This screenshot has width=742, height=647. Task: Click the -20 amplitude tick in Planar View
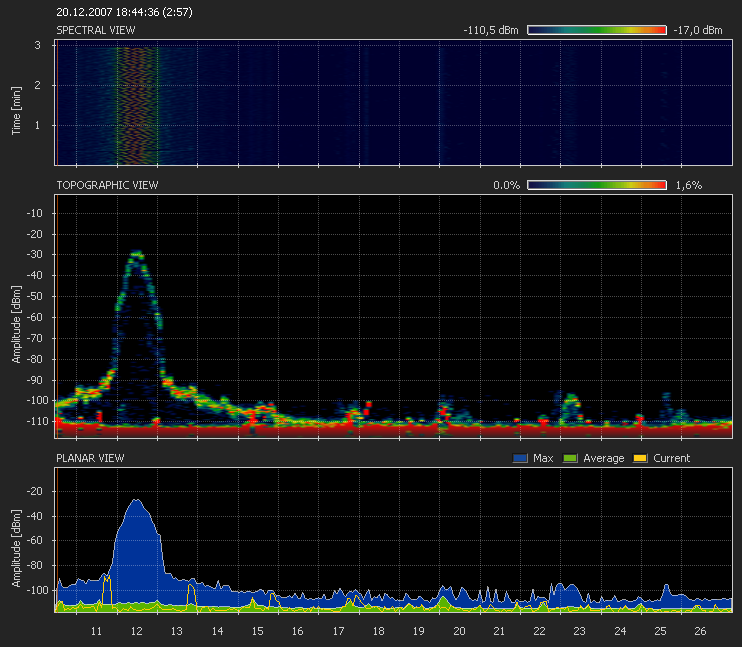point(34,491)
